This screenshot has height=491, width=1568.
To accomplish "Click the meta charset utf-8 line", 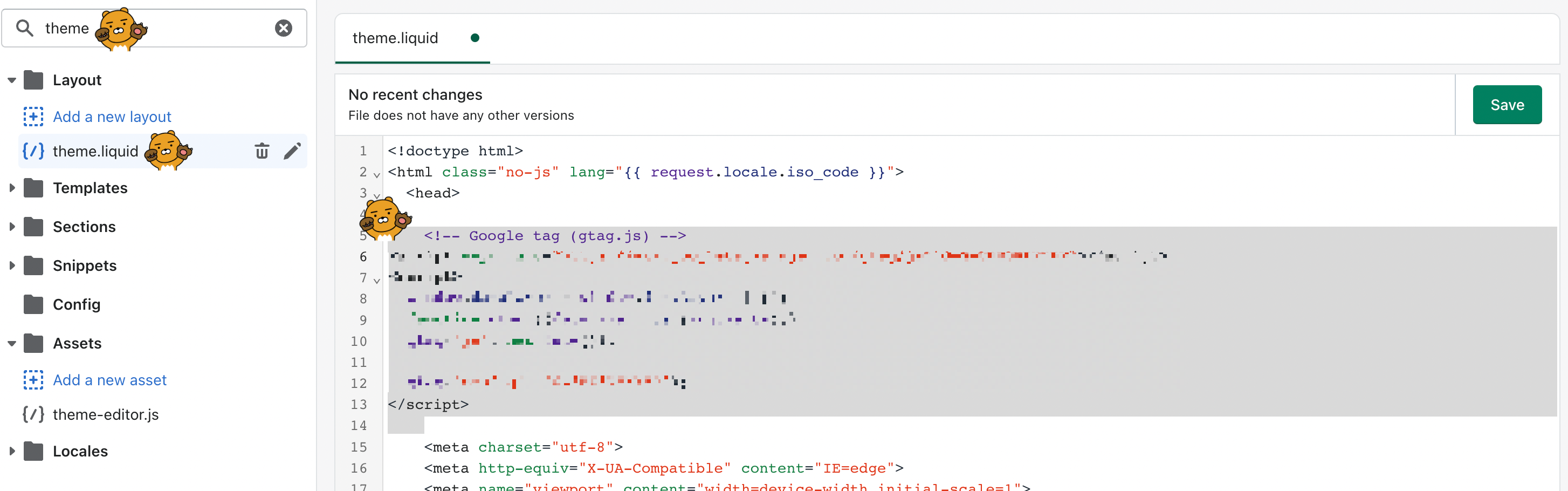I will (x=524, y=447).
